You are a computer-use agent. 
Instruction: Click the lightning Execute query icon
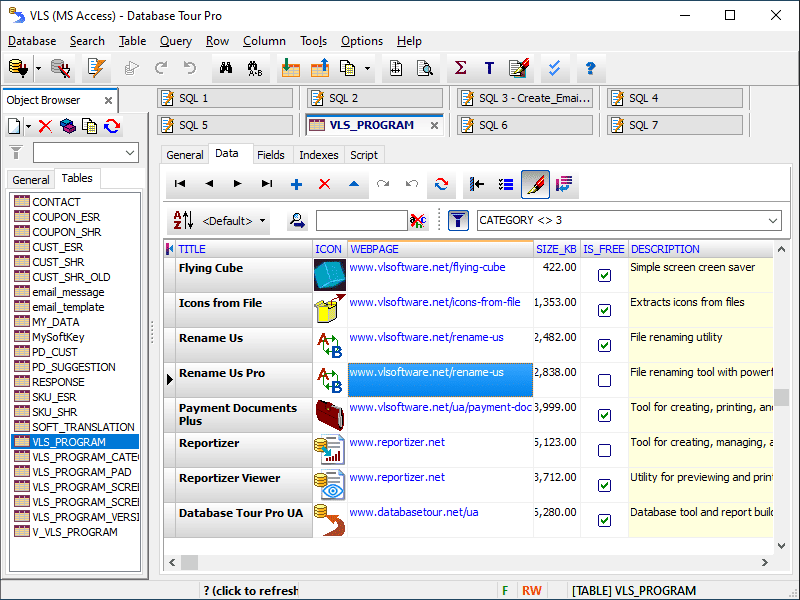coord(96,68)
